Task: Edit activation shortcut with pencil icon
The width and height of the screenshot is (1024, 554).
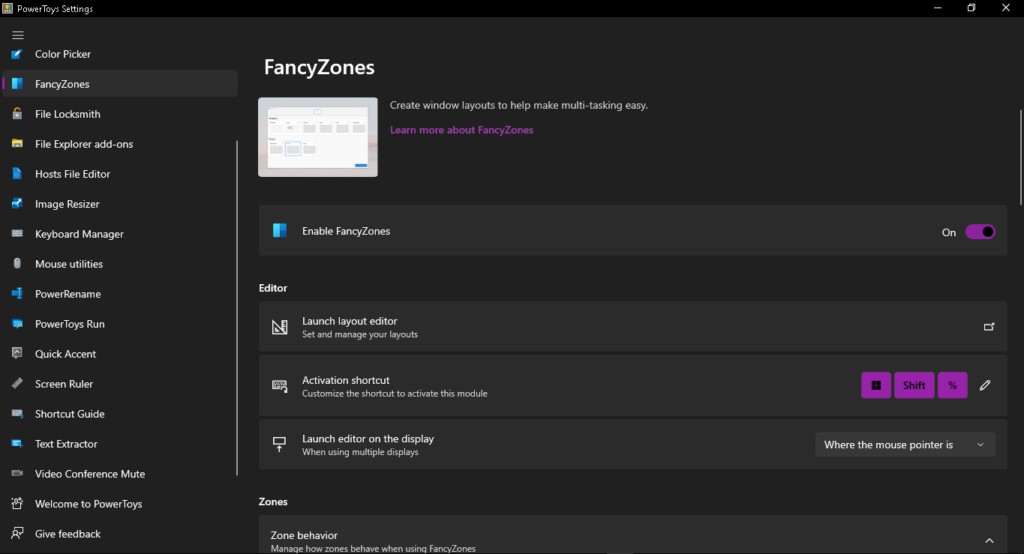Action: point(985,385)
